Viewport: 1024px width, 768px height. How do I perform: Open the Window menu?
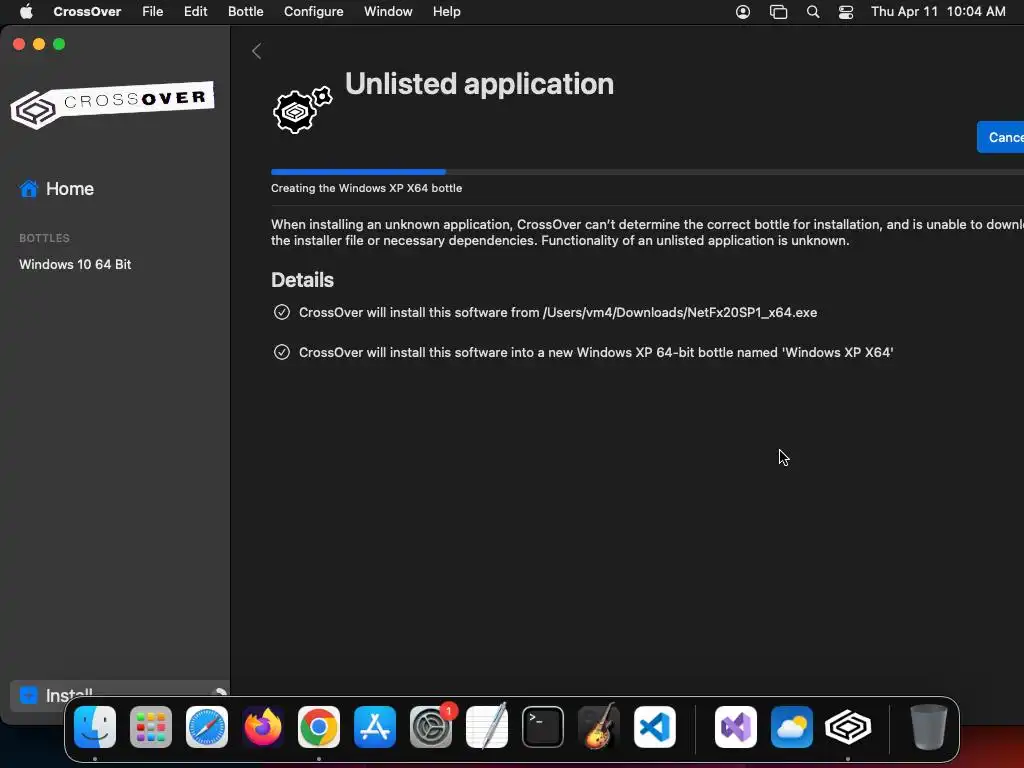tap(388, 12)
